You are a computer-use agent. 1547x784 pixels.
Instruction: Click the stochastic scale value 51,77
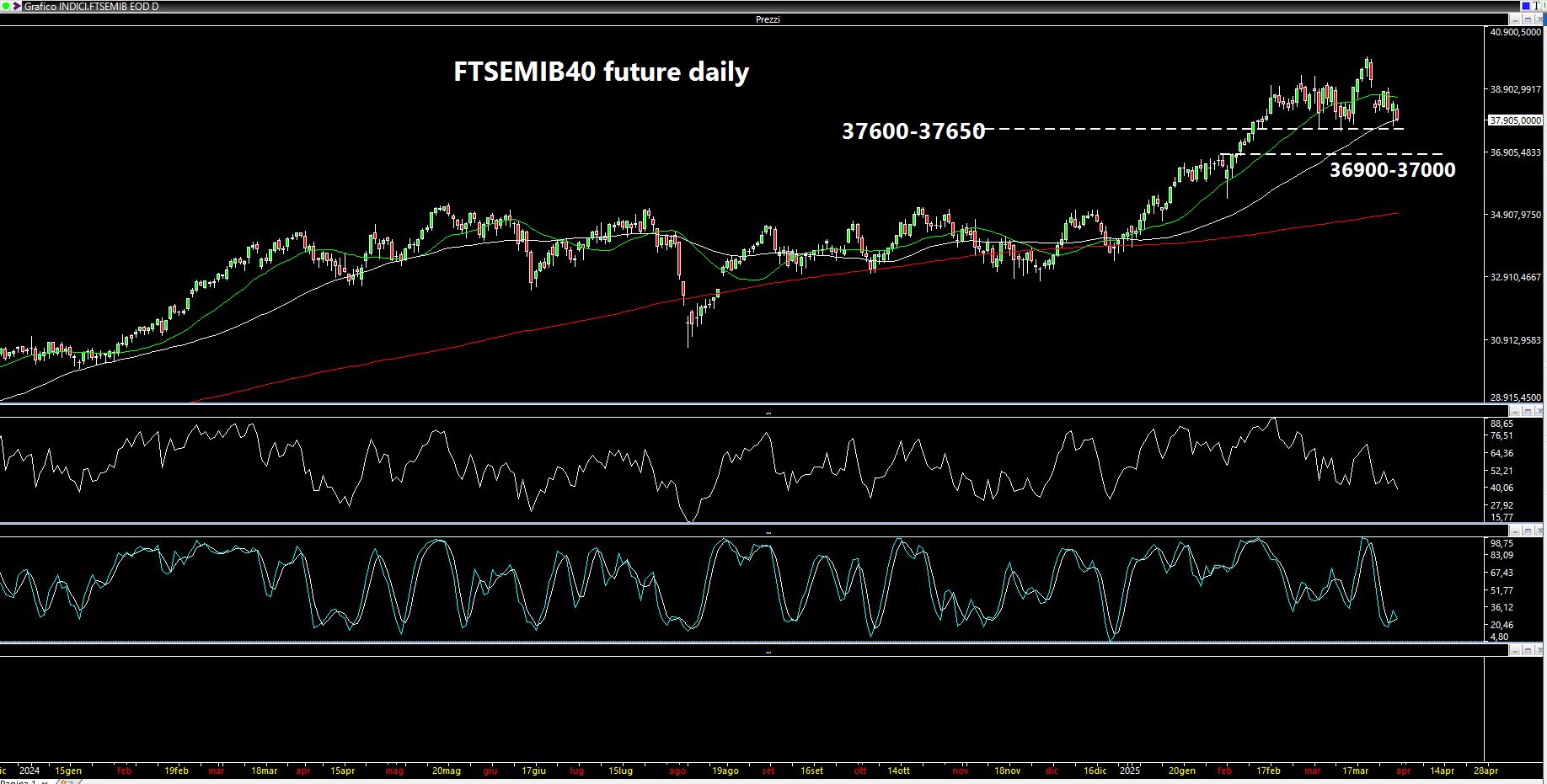point(1501,590)
